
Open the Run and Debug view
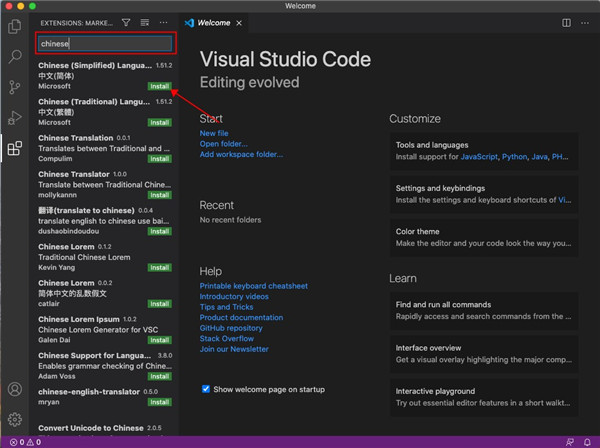(x=14, y=118)
